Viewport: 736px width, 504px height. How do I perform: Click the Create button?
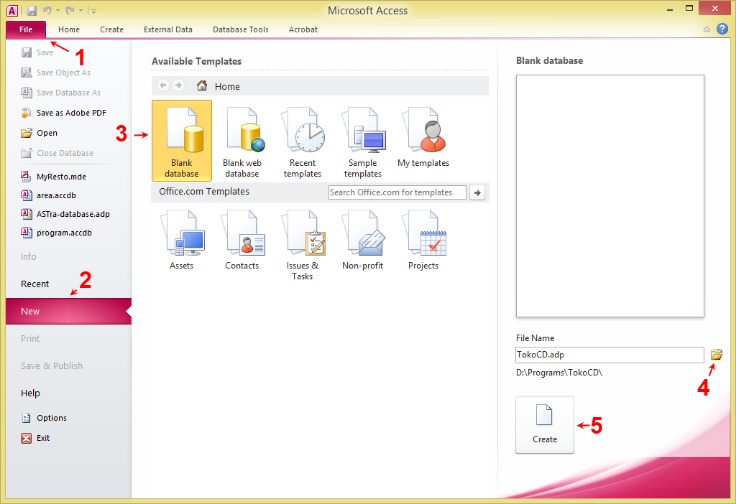pos(544,425)
